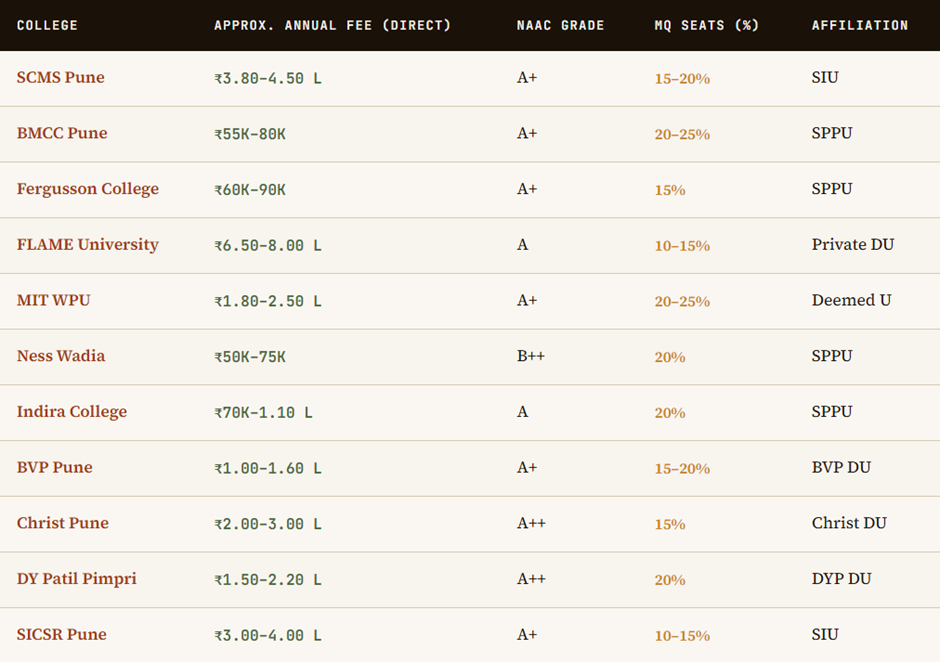The width and height of the screenshot is (940, 662).
Task: Click the DYP DU affiliation cell
Action: pos(842,579)
